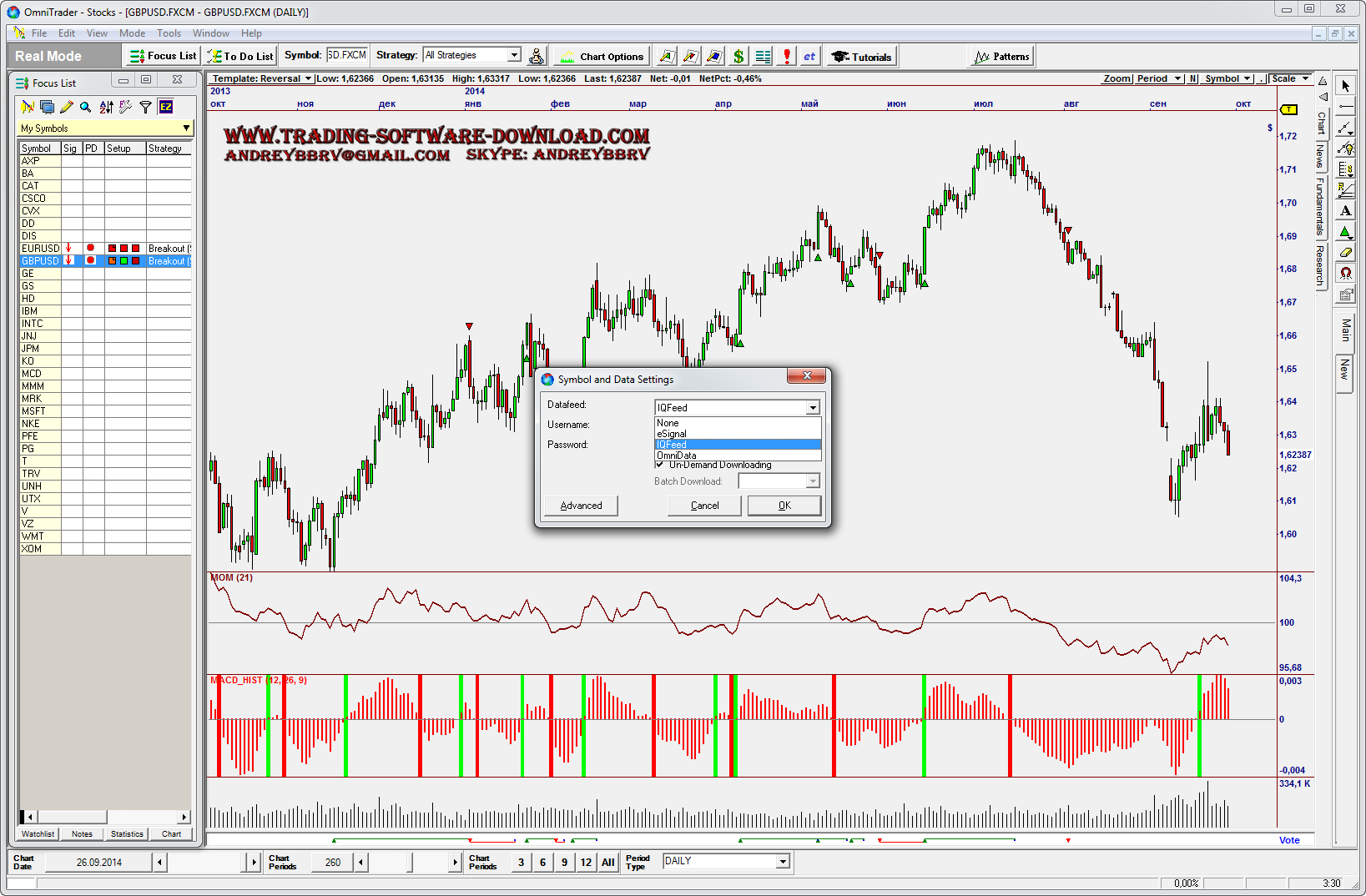Click the green dollar sign toolbar icon
The image size is (1366, 896).
(x=738, y=57)
